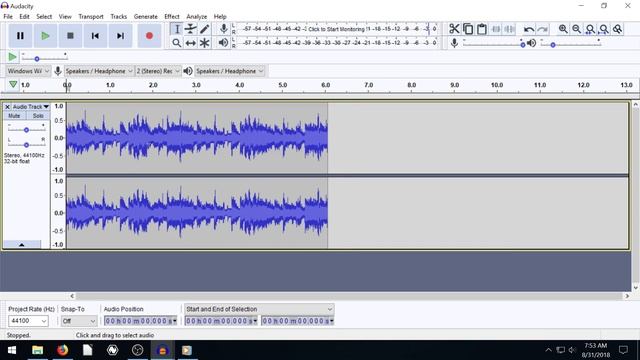640x360 pixels.
Task: Trim audio outside the selection
Action: click(x=496, y=29)
